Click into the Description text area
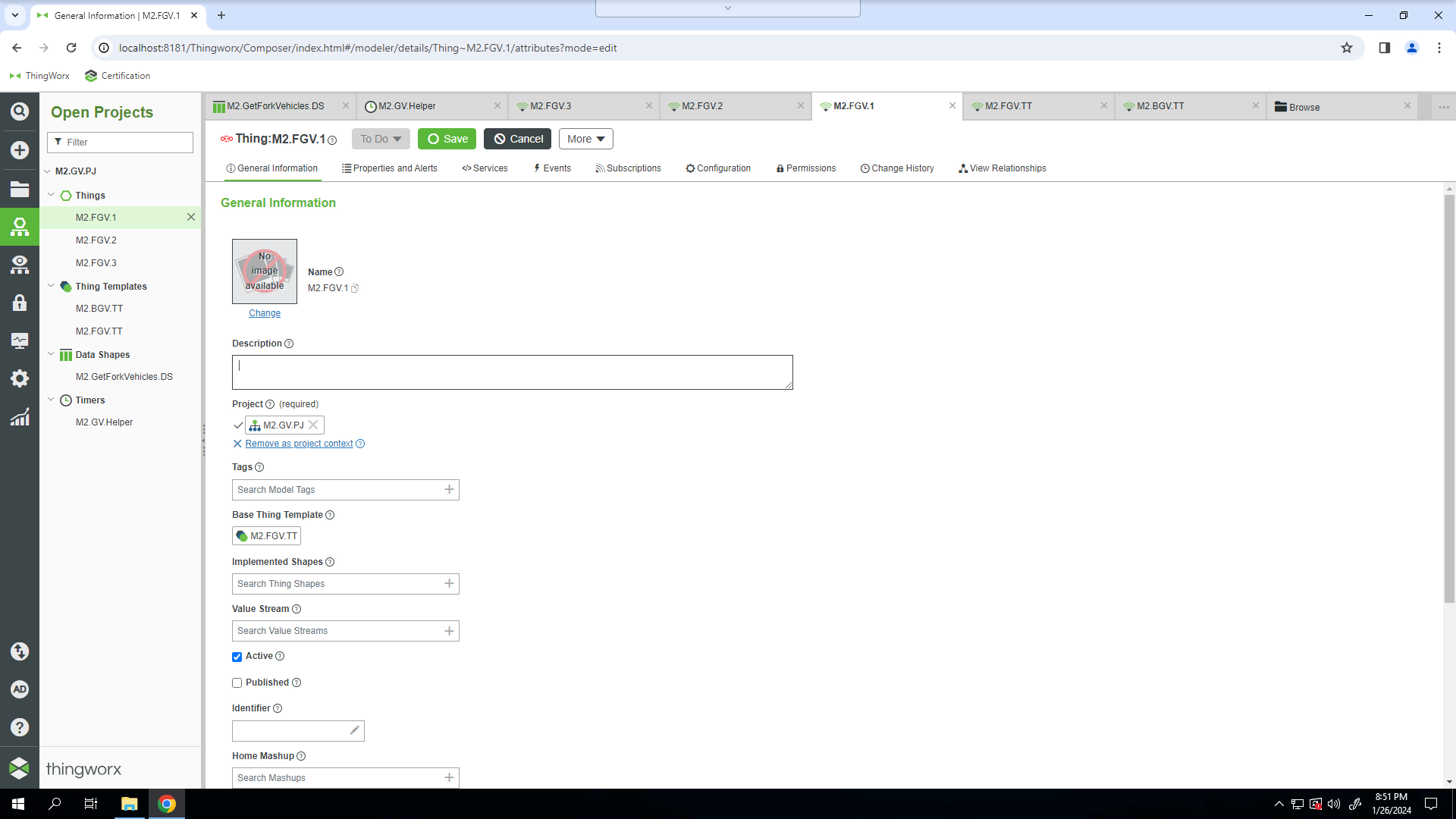The width and height of the screenshot is (1456, 819). (513, 372)
